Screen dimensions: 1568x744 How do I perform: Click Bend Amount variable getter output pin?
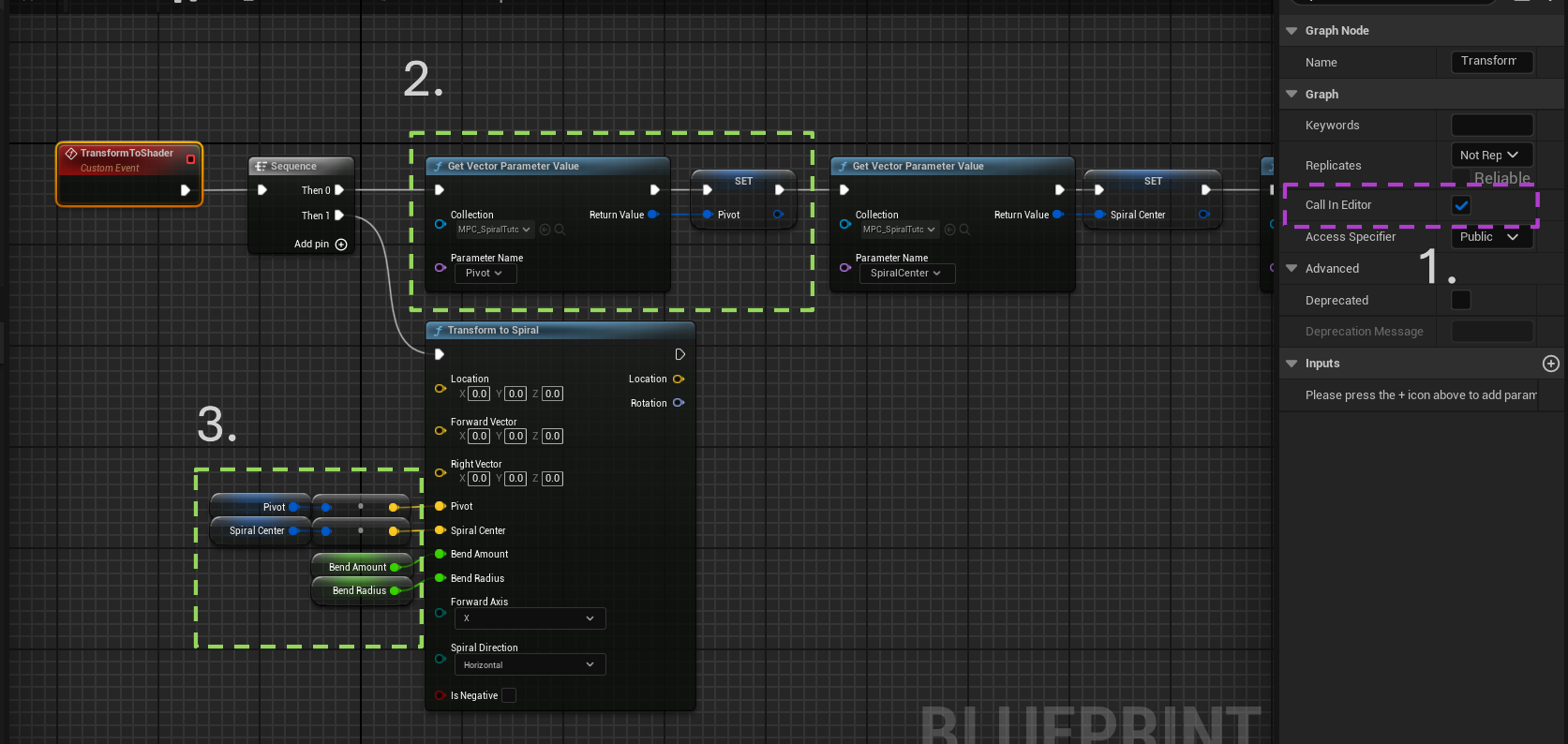[x=395, y=567]
